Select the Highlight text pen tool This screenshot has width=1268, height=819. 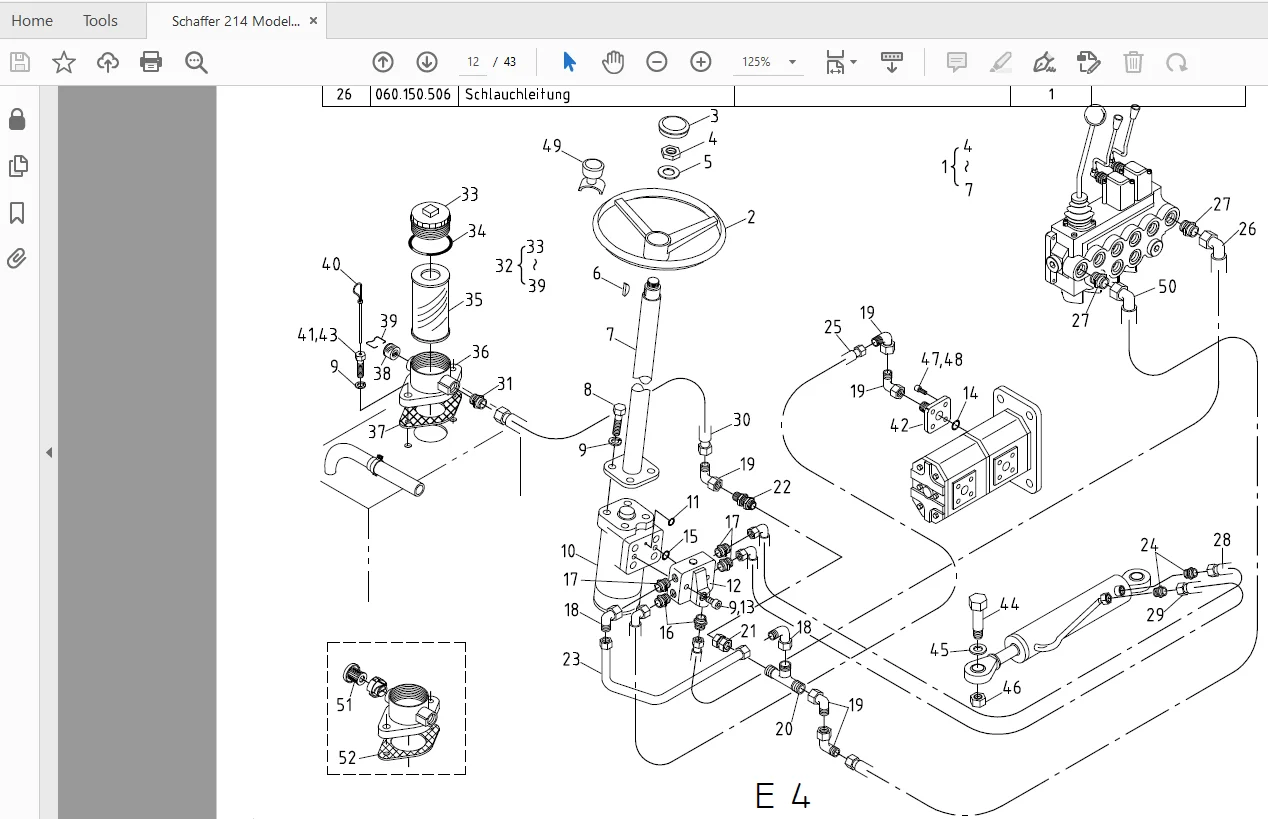tap(1000, 62)
